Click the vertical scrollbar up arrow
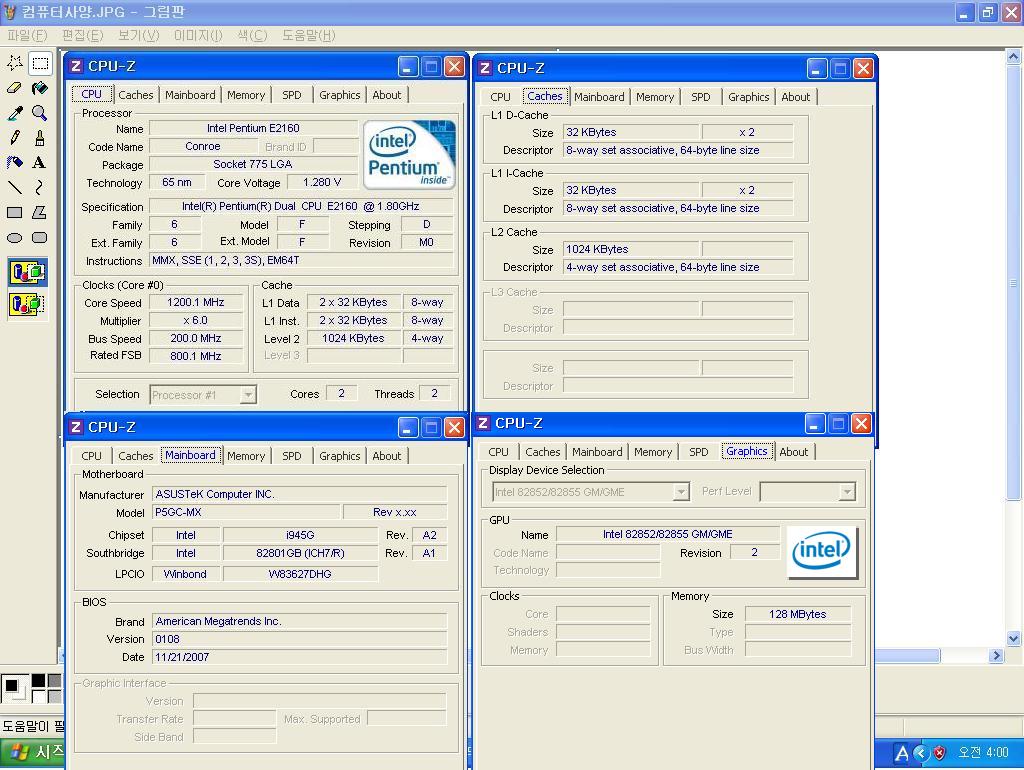 (x=1013, y=57)
